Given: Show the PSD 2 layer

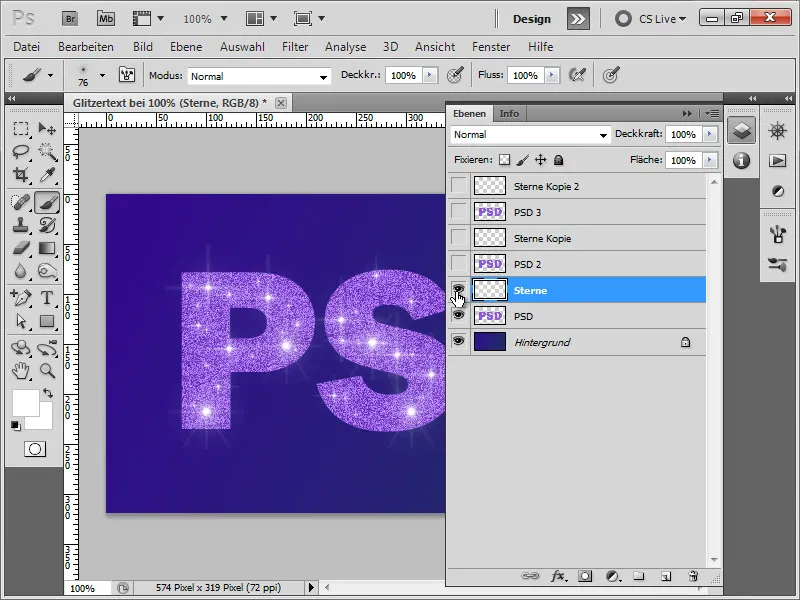Looking at the screenshot, I should tap(459, 264).
